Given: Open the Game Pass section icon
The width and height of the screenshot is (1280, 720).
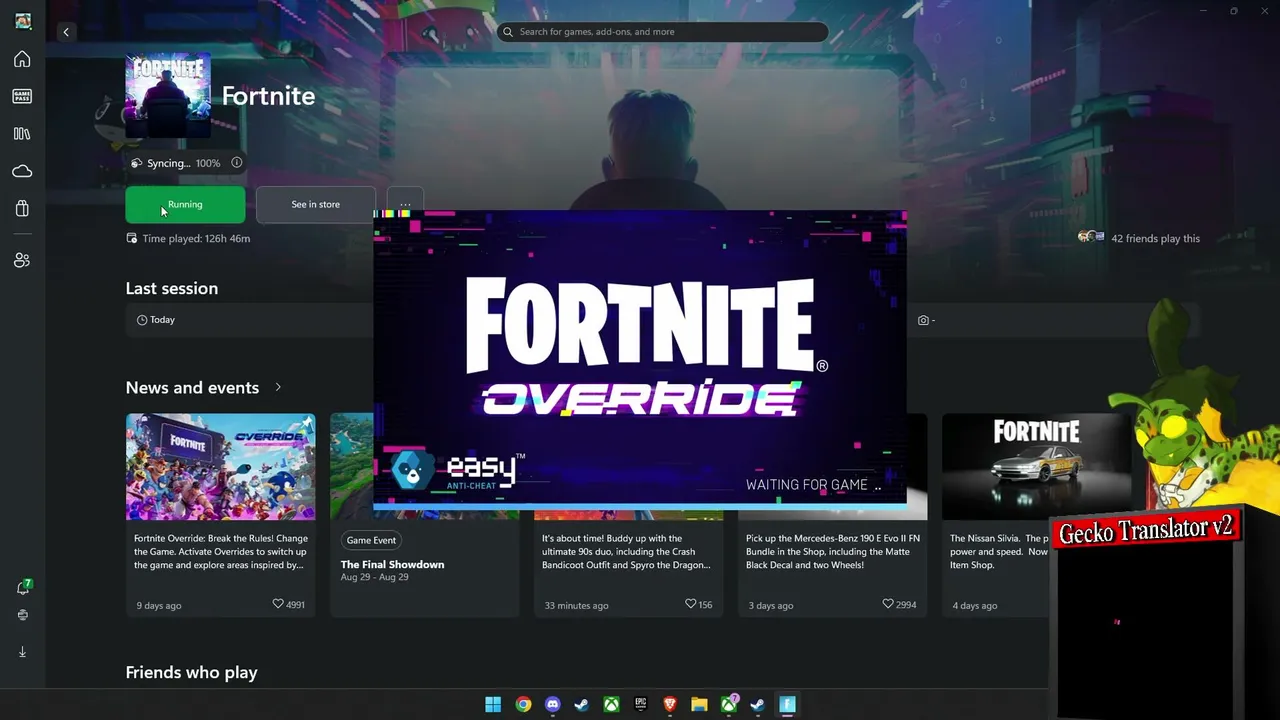Looking at the screenshot, I should pyautogui.click(x=22, y=96).
